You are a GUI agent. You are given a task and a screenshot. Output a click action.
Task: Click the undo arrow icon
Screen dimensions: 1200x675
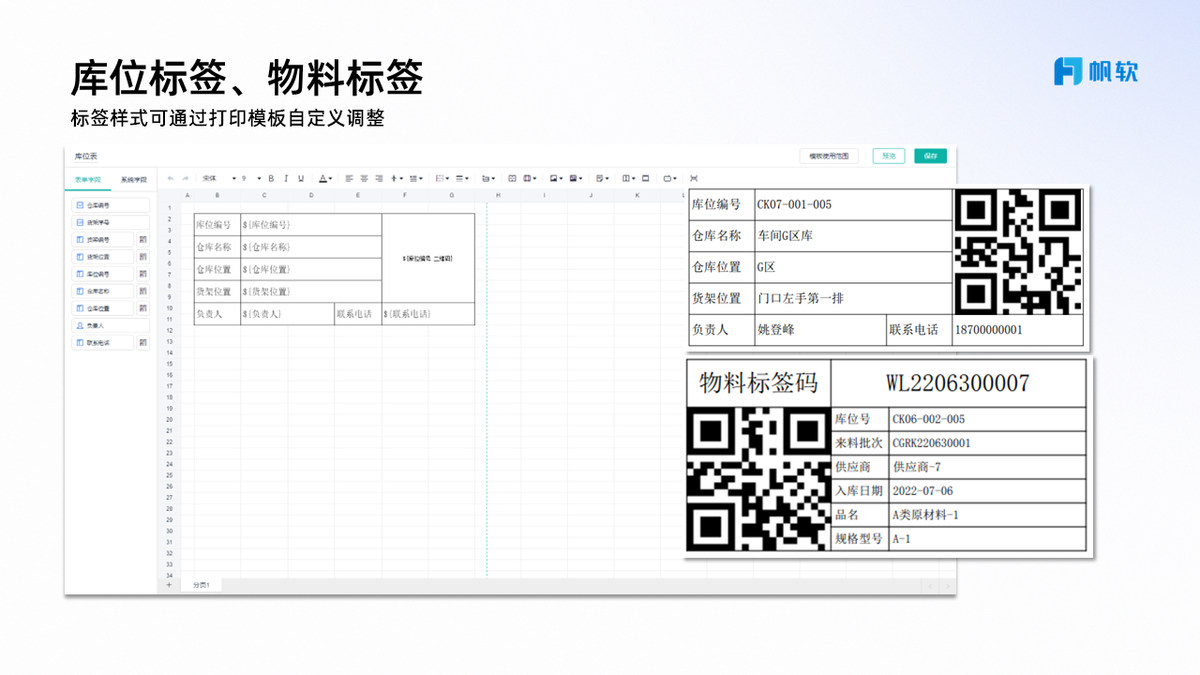pyautogui.click(x=171, y=178)
